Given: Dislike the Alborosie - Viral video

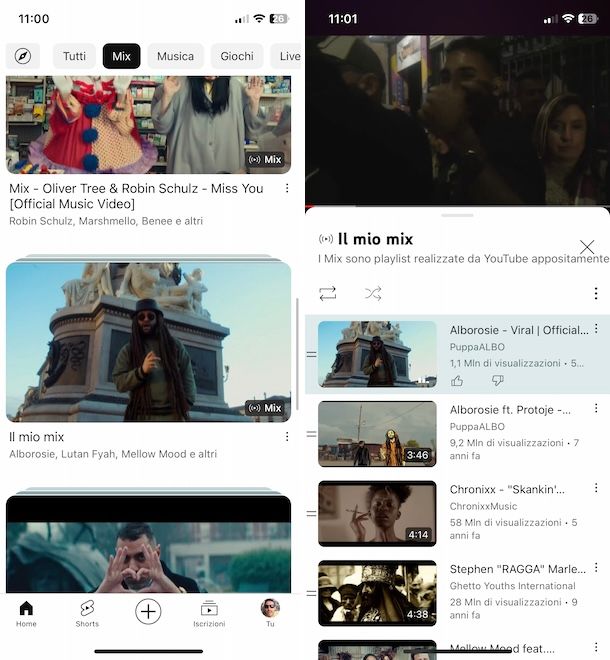Looking at the screenshot, I should [498, 381].
